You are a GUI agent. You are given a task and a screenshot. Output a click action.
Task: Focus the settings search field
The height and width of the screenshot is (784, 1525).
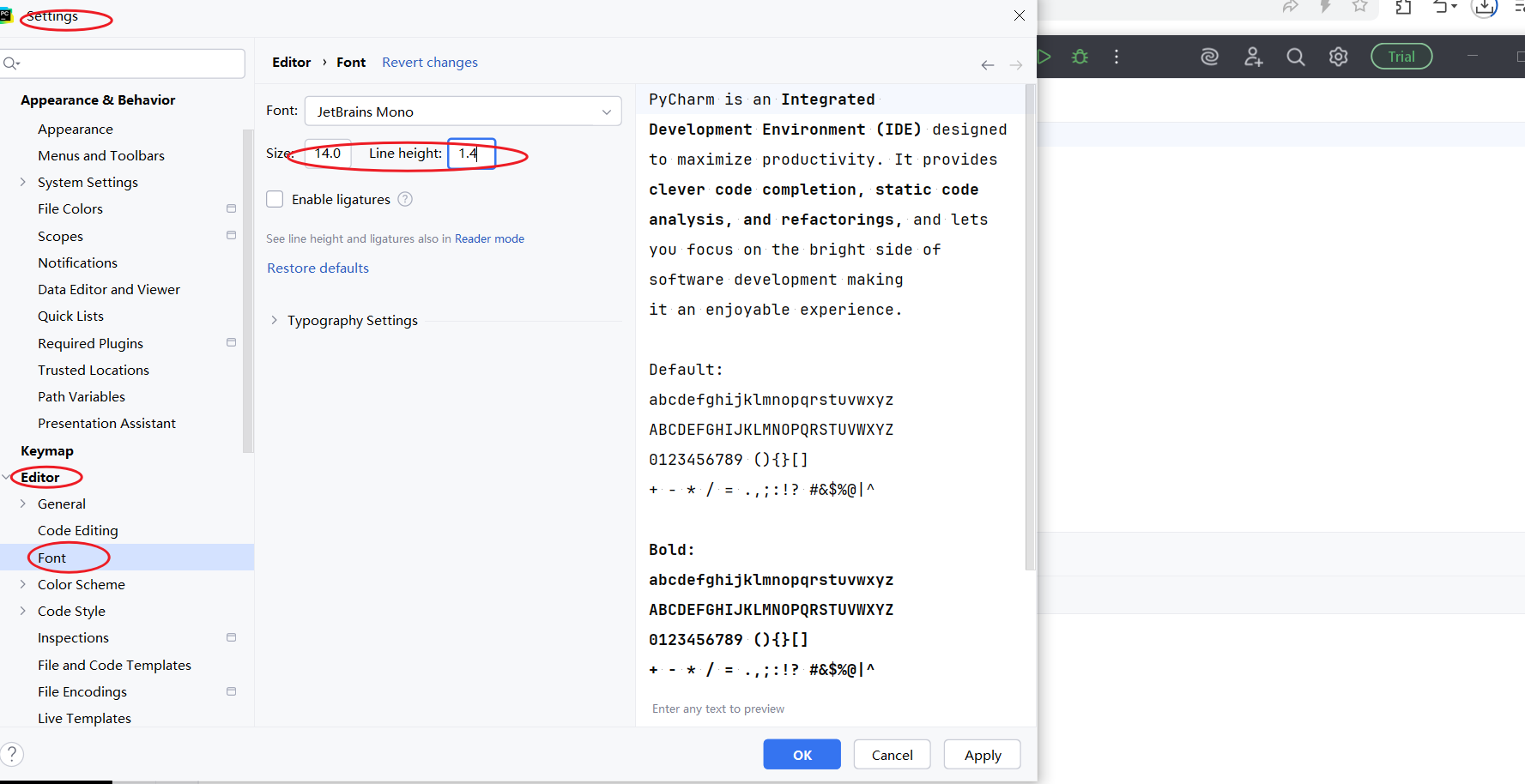pyautogui.click(x=123, y=63)
